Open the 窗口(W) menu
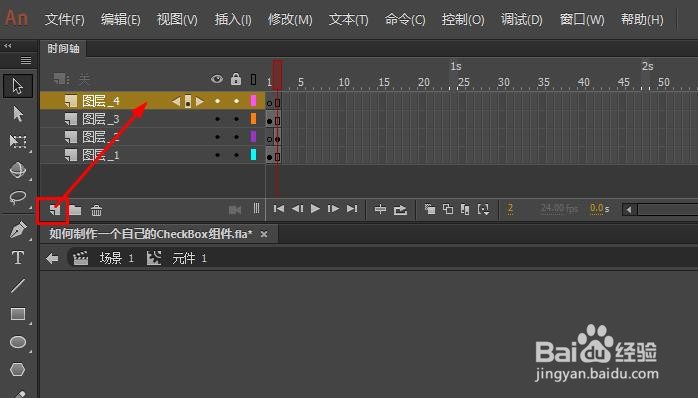 [x=582, y=20]
